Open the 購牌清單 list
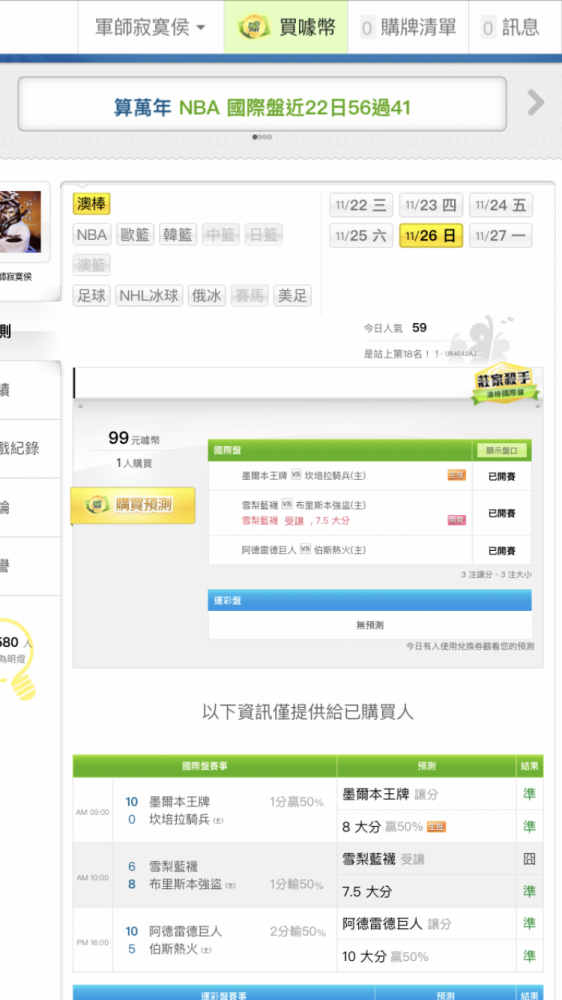Viewport: 562px width, 1000px height. coord(408,27)
